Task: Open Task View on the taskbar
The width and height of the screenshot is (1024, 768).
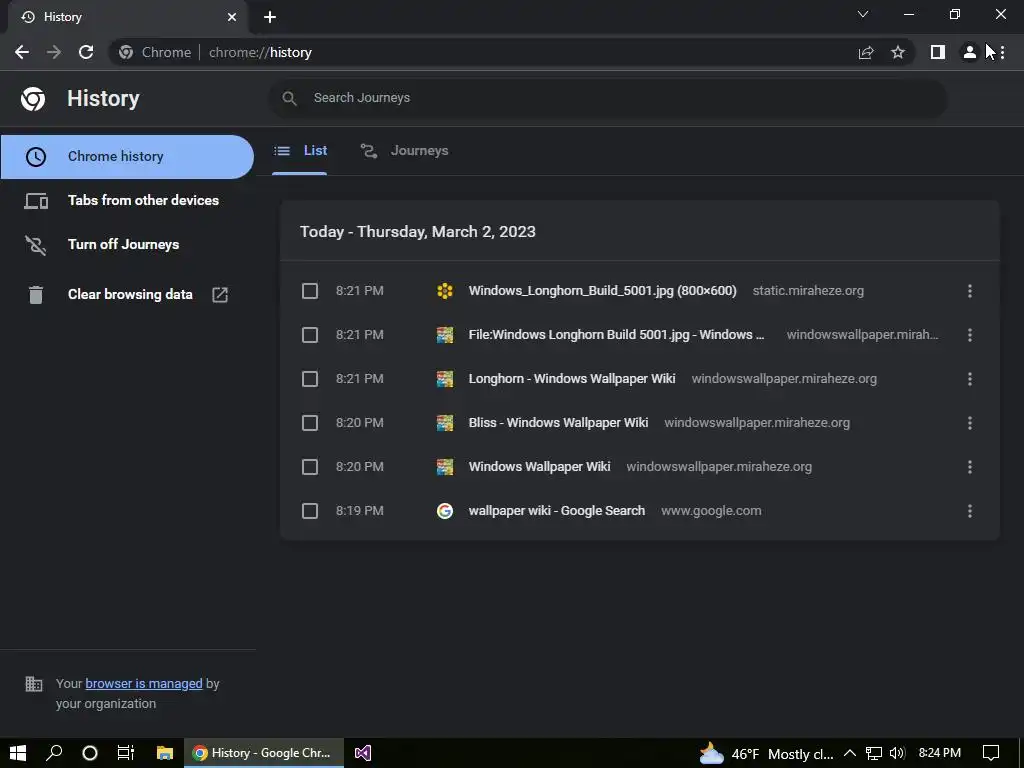Action: tap(125, 753)
